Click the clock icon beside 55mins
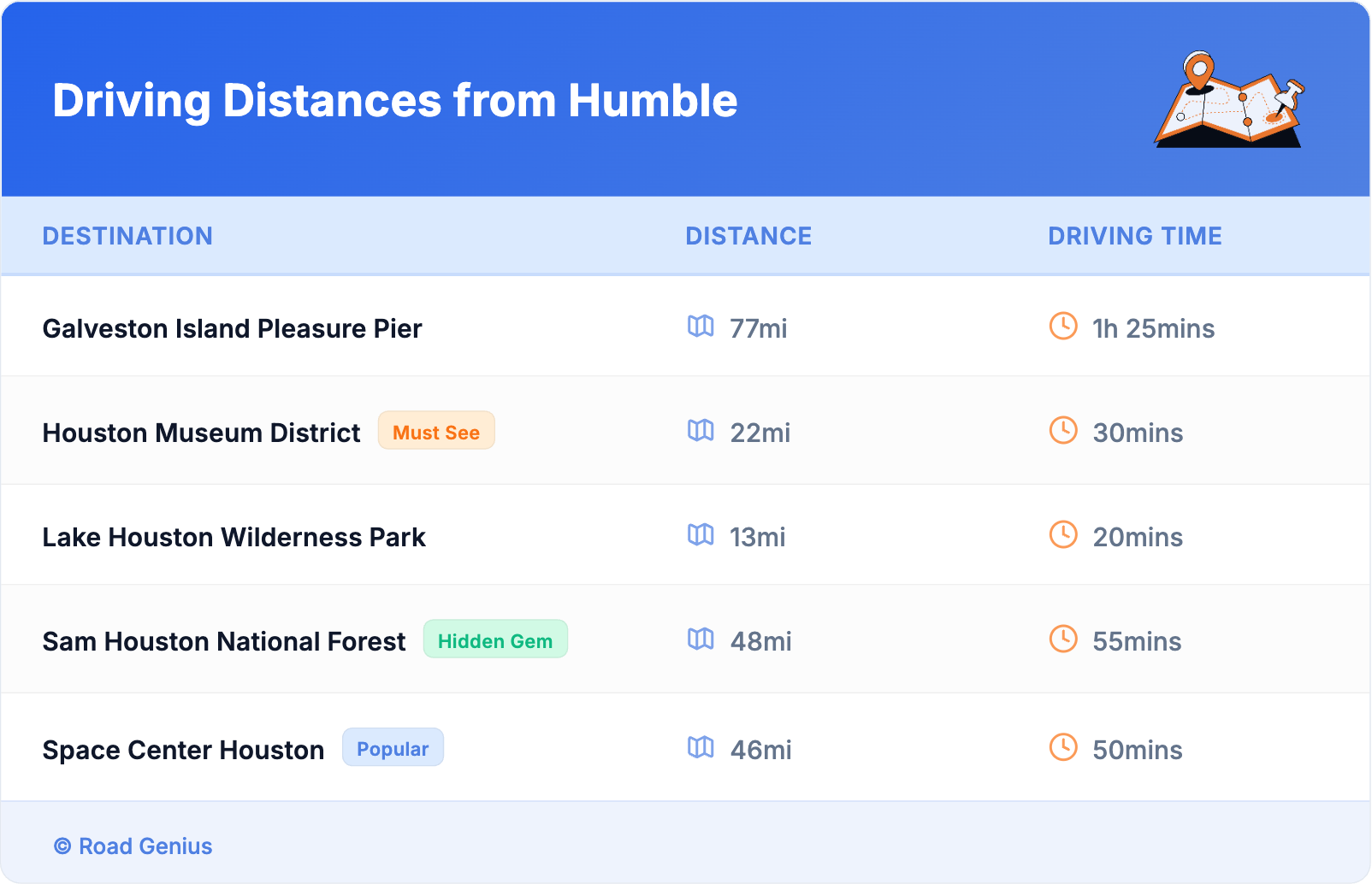The image size is (1372, 884). (x=1063, y=639)
